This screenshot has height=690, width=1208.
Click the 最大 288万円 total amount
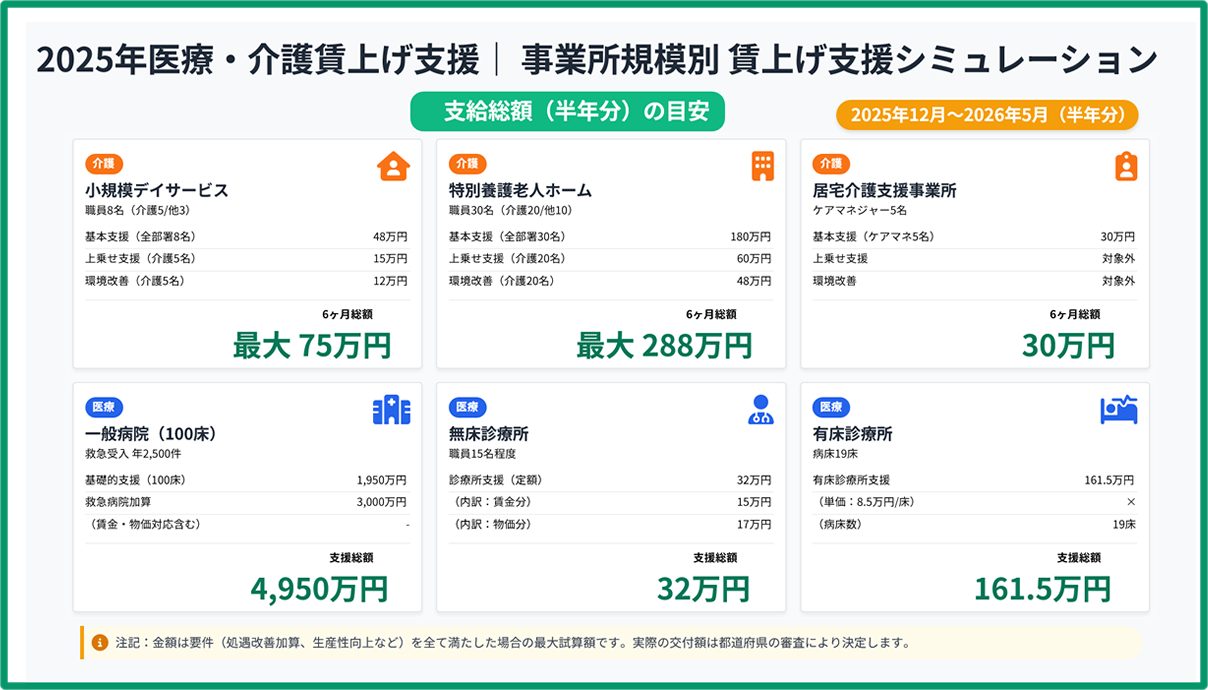663,346
